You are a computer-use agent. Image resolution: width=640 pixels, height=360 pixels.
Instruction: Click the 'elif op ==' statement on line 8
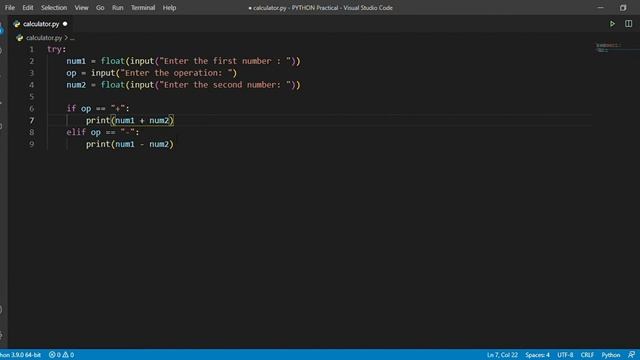(103, 132)
